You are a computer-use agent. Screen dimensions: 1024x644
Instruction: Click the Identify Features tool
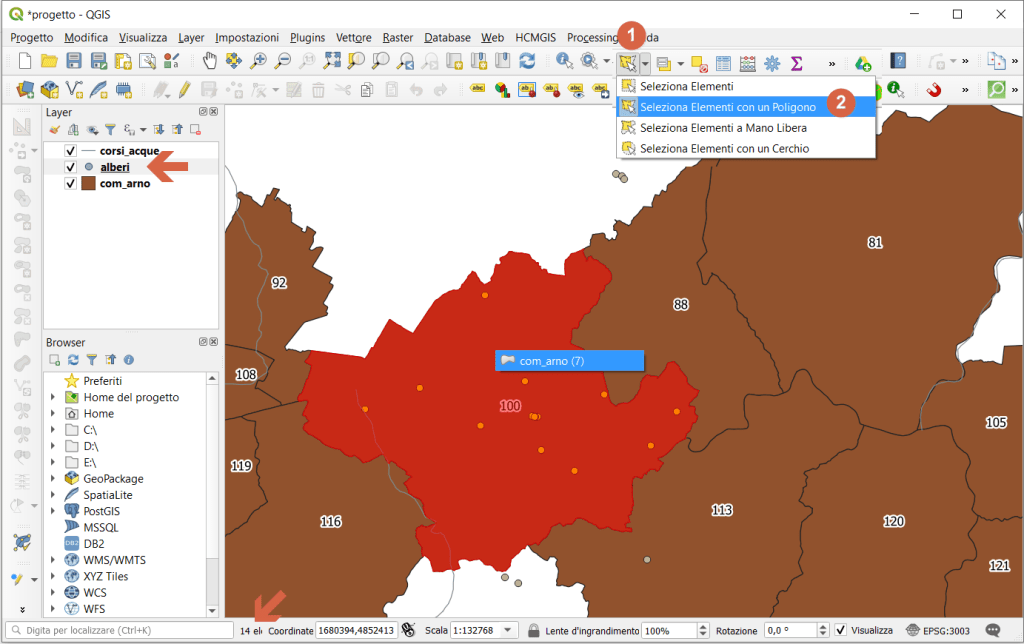click(x=565, y=62)
